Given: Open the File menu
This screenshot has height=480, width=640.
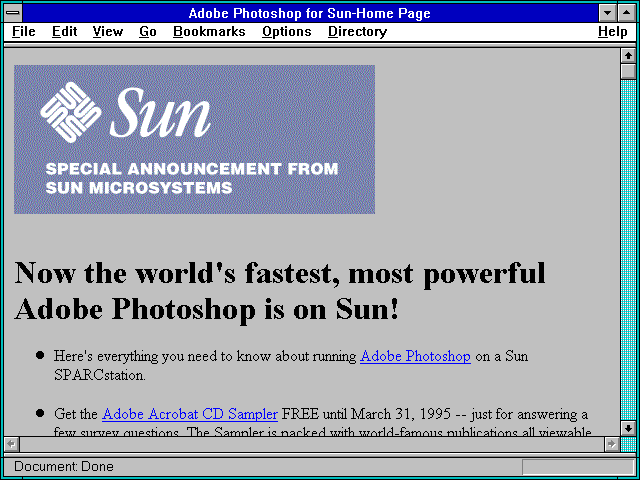Looking at the screenshot, I should pos(24,32).
